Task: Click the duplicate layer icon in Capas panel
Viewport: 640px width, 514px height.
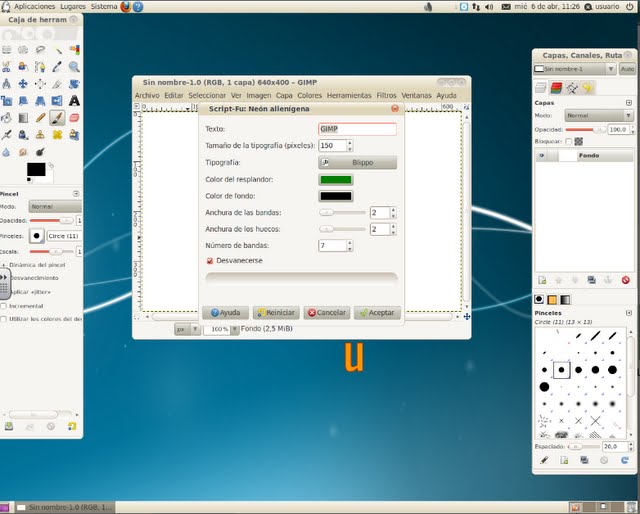Action: (591, 280)
